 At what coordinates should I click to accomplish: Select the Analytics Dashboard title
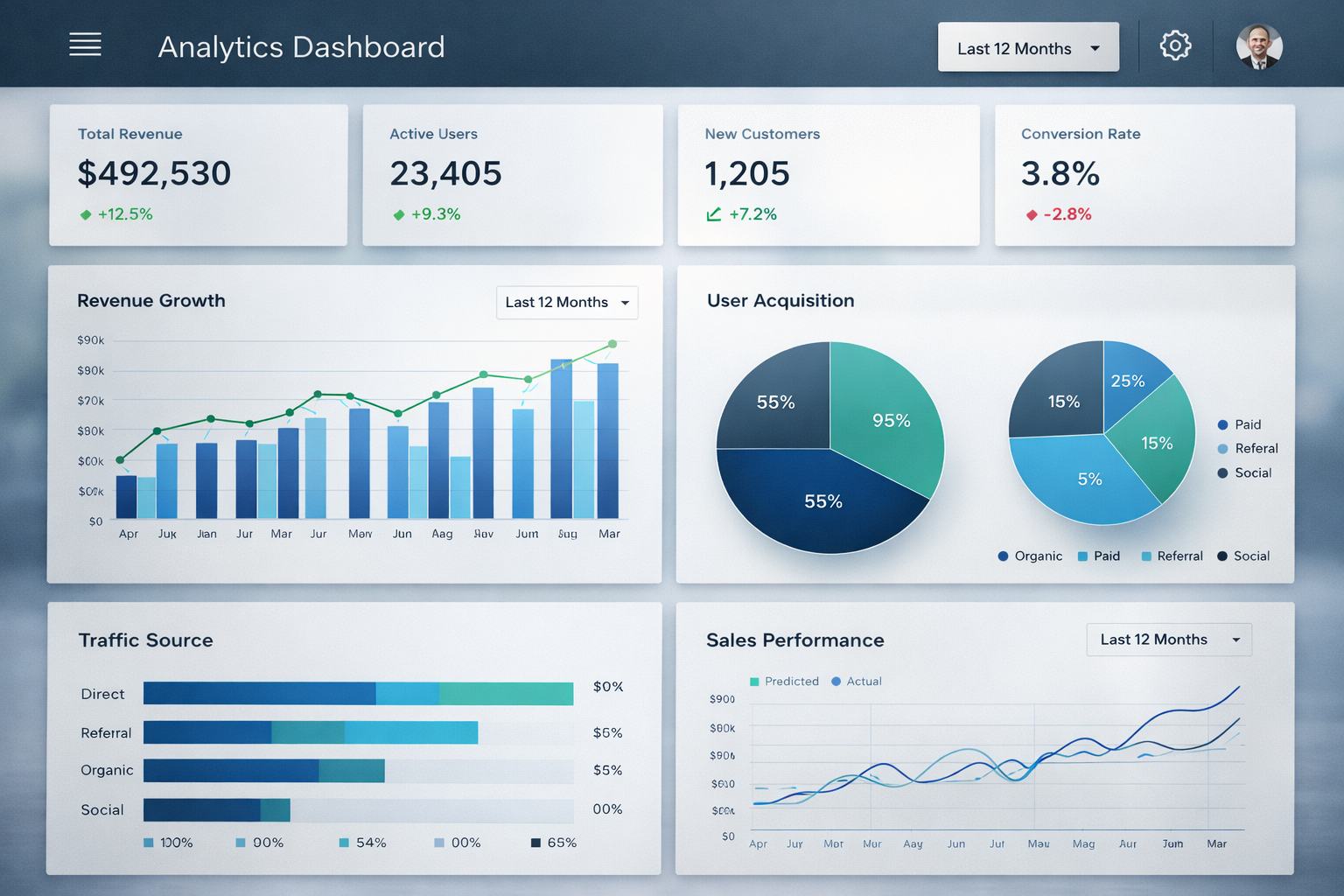pos(301,47)
